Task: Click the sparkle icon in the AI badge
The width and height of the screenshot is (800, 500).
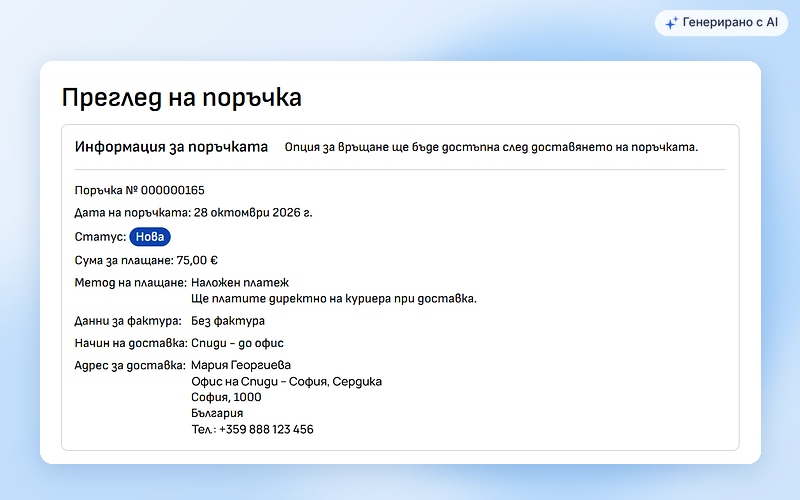Action: click(x=671, y=23)
